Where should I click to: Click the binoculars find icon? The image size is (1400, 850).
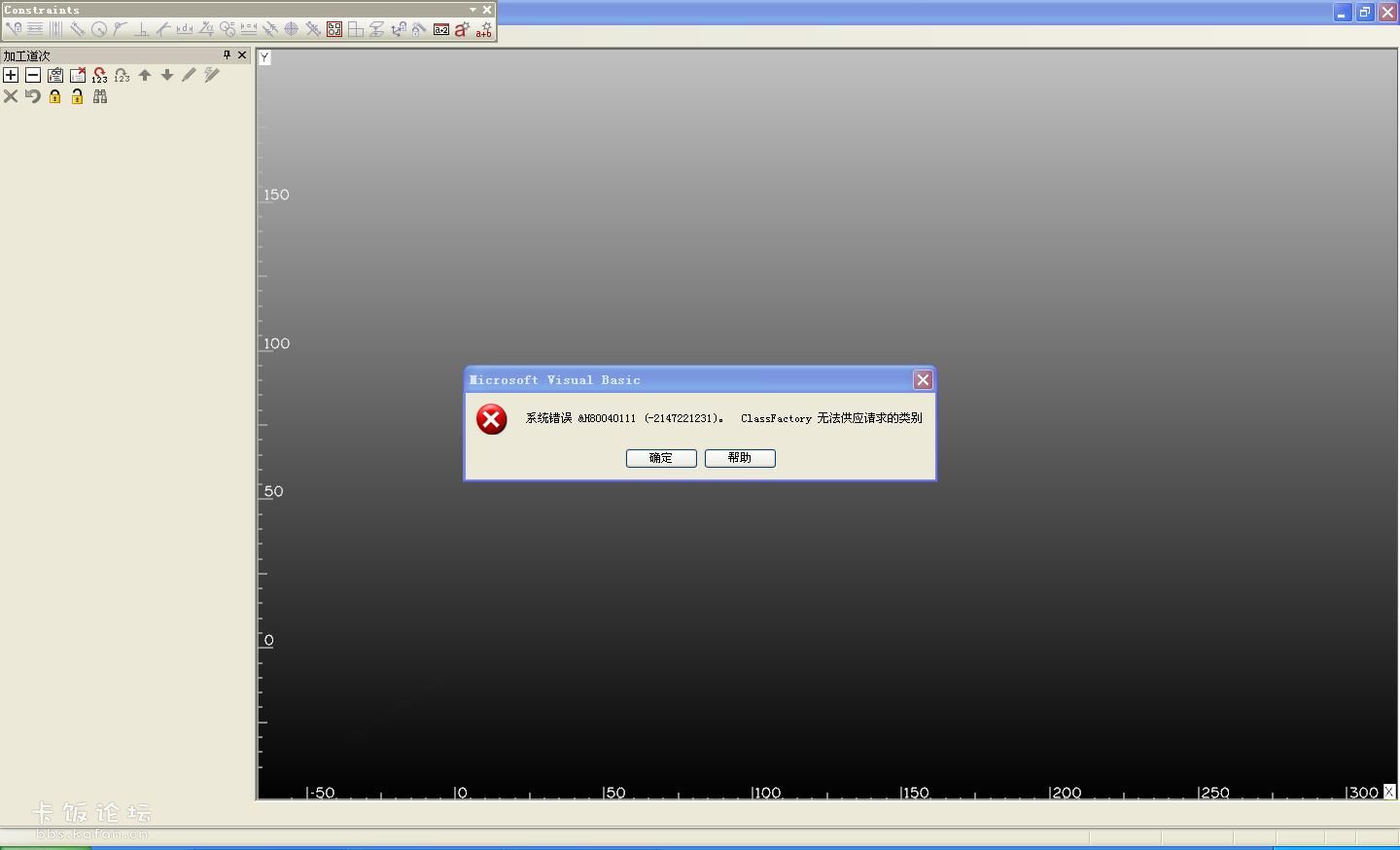click(100, 96)
